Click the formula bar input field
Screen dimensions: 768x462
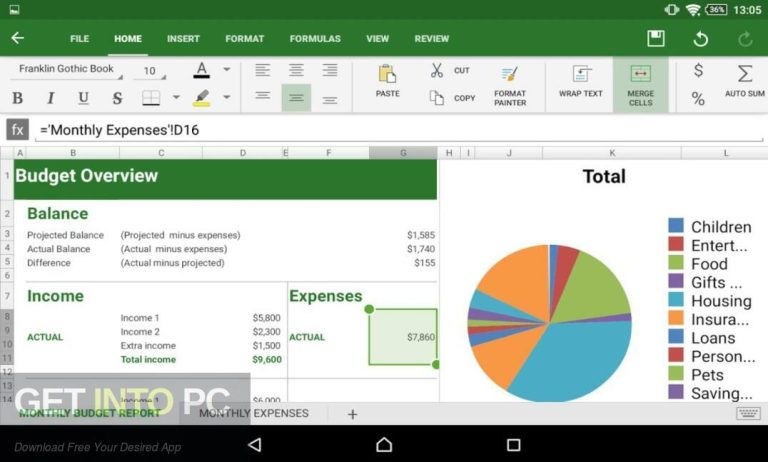tap(399, 130)
